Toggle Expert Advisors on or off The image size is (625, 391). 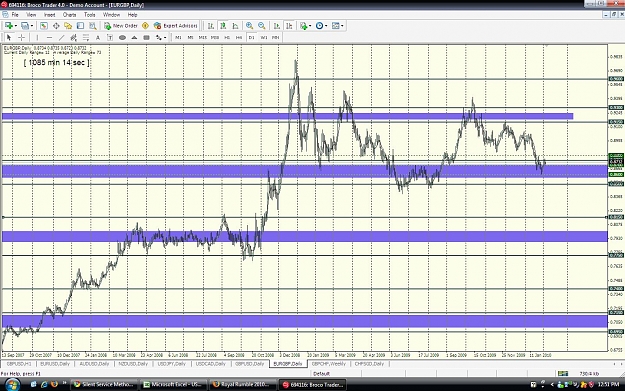(176, 26)
